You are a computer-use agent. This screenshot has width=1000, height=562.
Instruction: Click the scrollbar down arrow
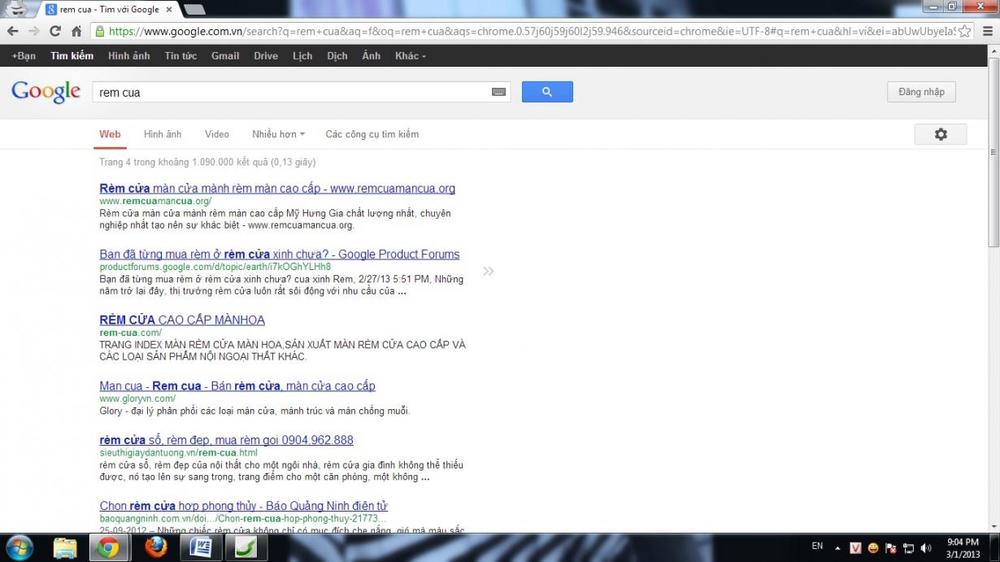[994, 528]
